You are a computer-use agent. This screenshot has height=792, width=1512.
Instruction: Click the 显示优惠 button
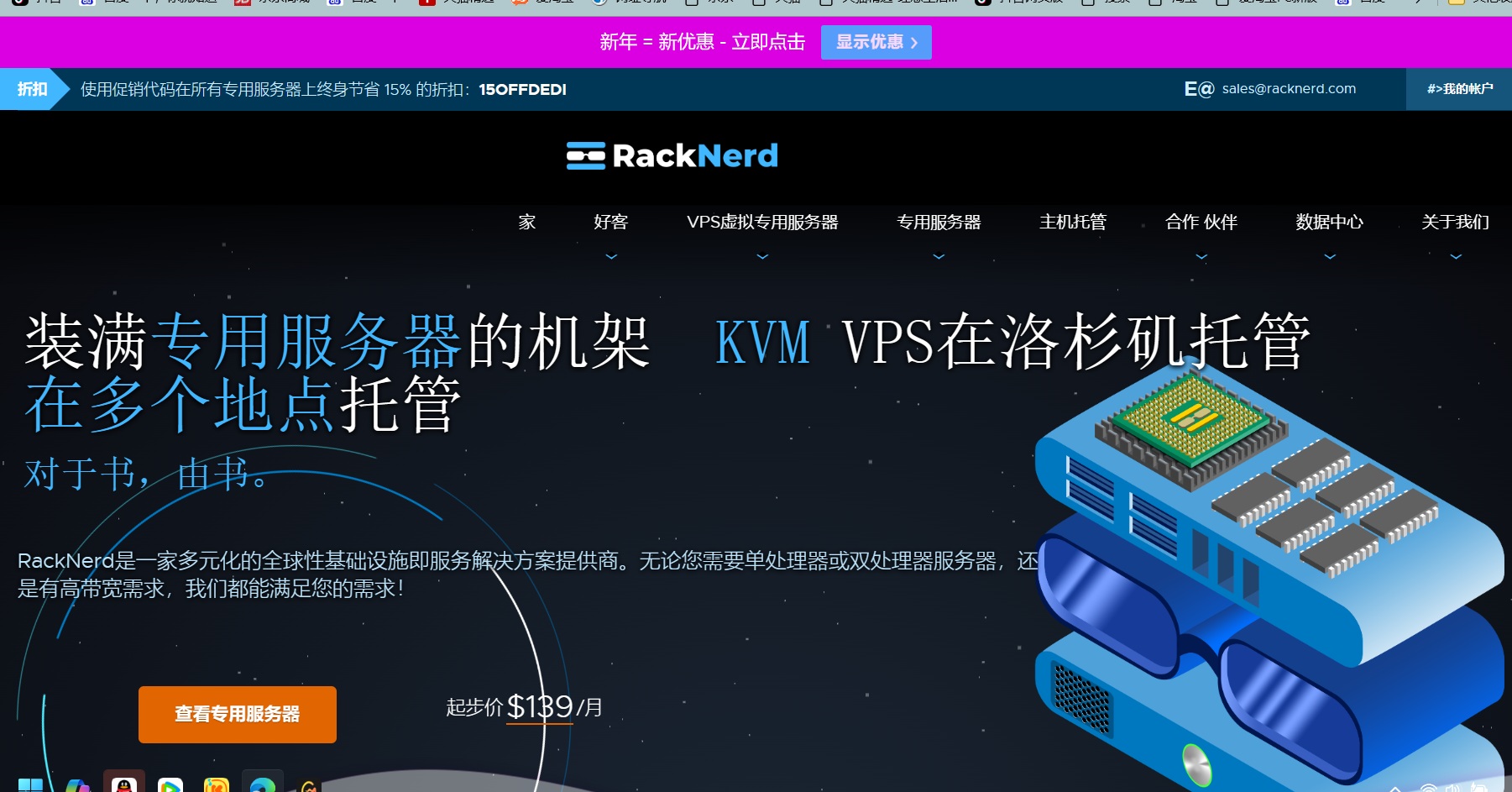click(876, 42)
